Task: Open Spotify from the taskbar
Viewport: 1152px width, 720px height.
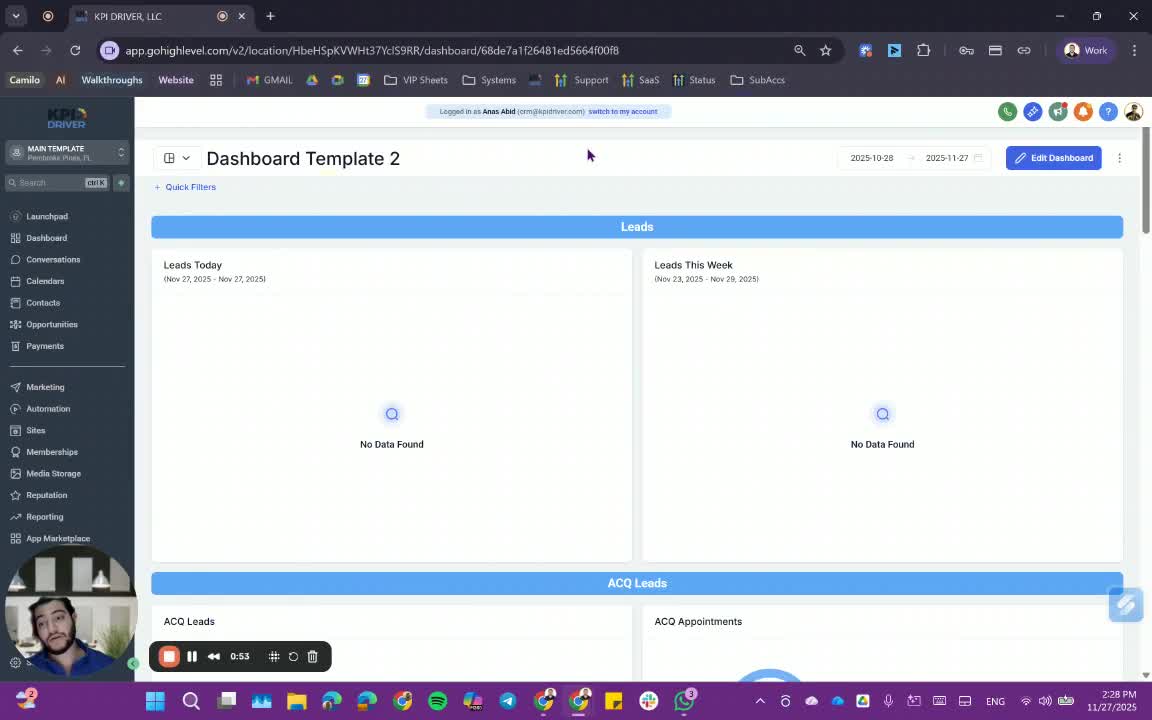Action: pos(437,701)
